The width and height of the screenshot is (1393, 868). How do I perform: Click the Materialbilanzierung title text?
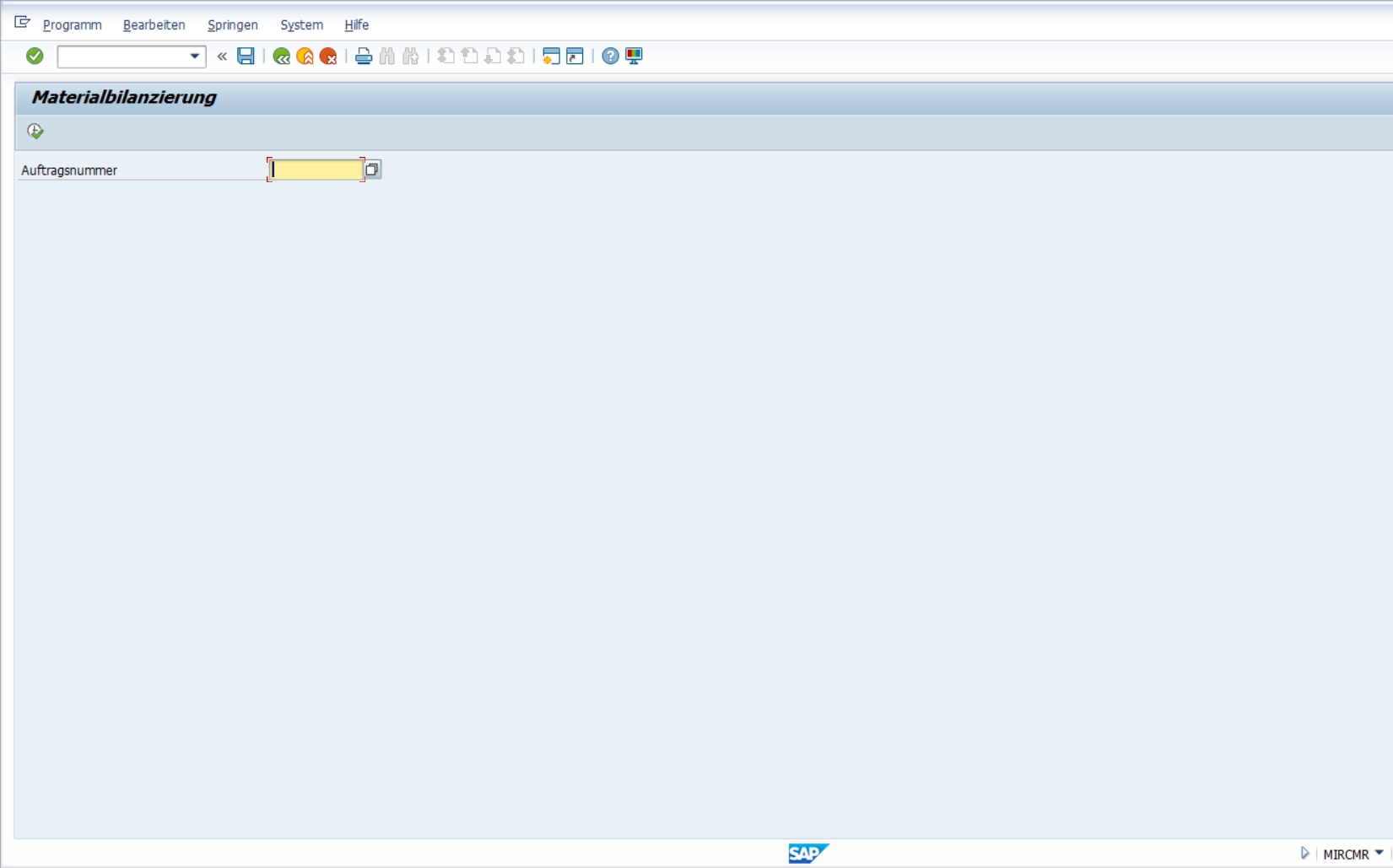tap(124, 97)
